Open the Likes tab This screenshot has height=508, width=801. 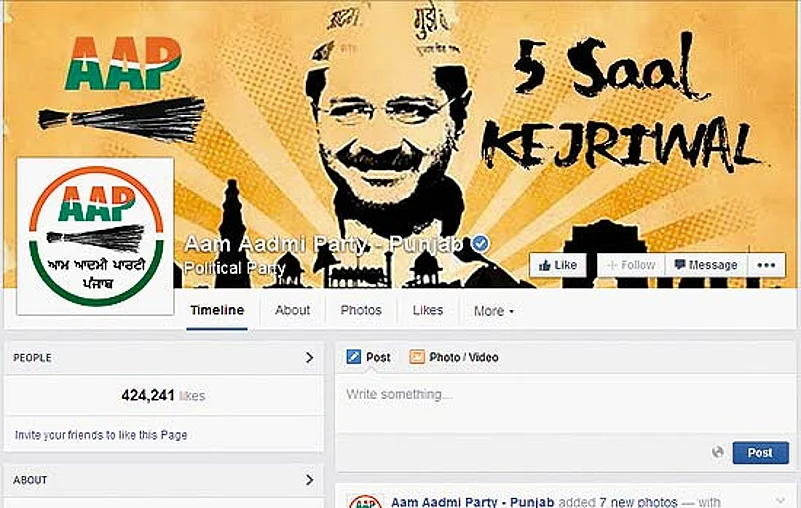pyautogui.click(x=428, y=310)
